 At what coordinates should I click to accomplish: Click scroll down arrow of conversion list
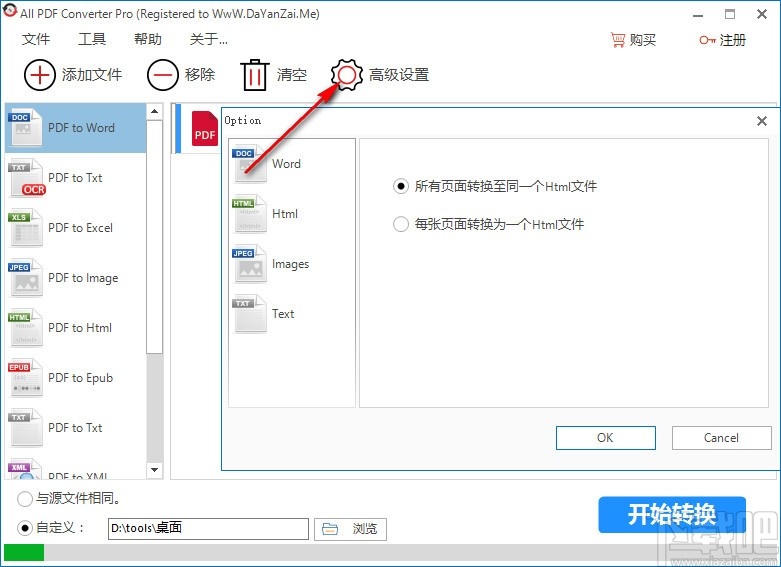(x=154, y=470)
